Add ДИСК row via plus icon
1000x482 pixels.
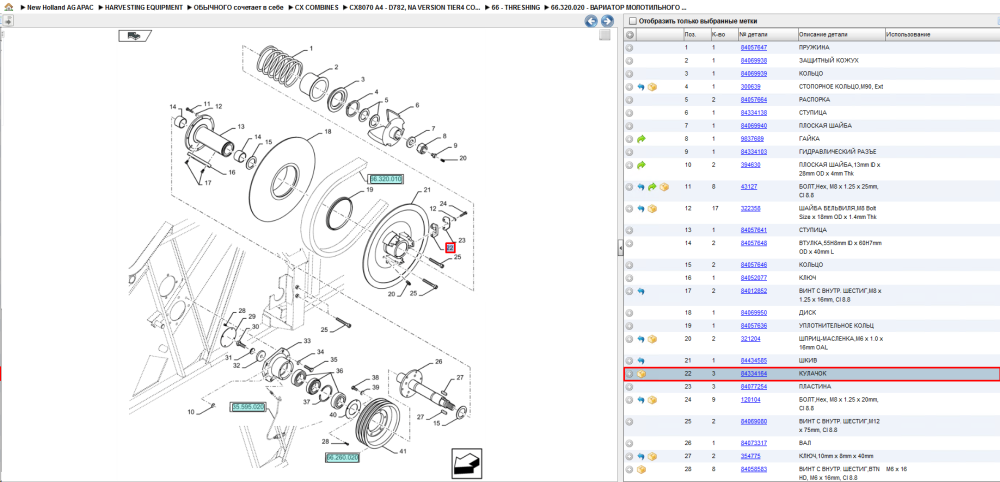click(x=629, y=313)
